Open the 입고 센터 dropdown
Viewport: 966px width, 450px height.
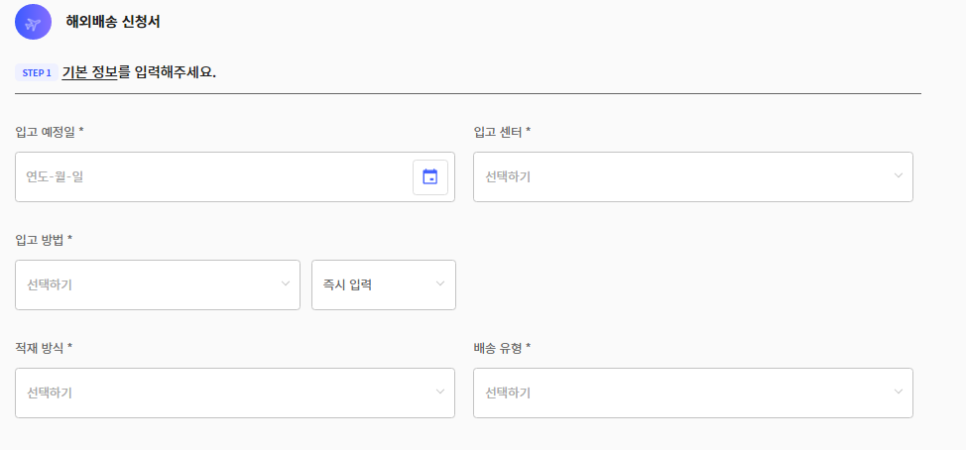click(693, 177)
